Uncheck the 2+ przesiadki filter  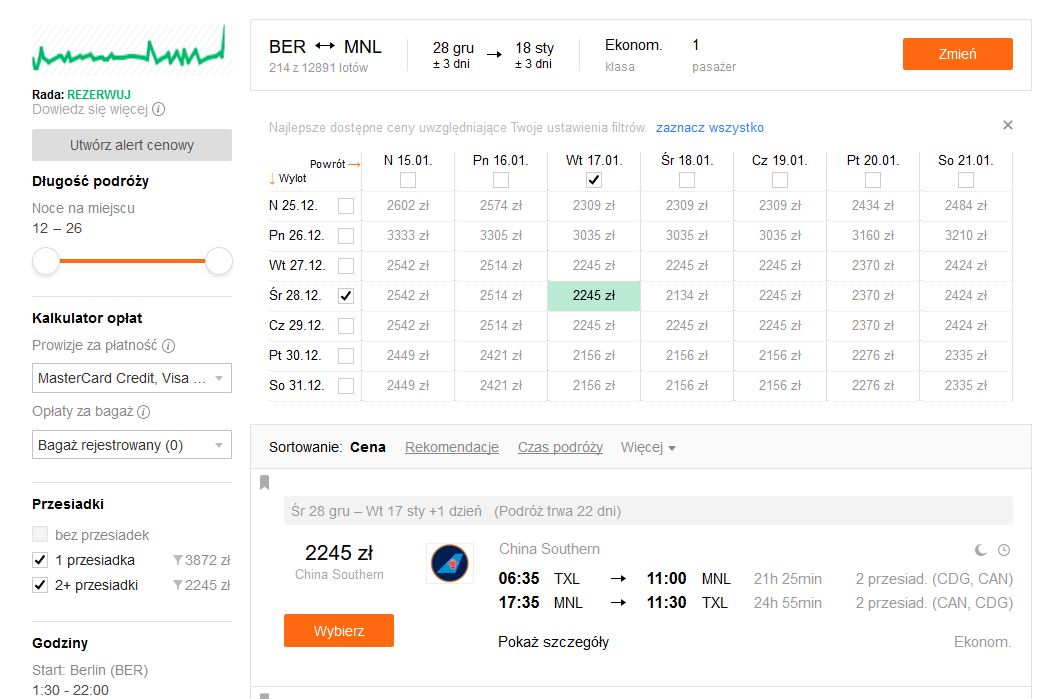pos(40,585)
